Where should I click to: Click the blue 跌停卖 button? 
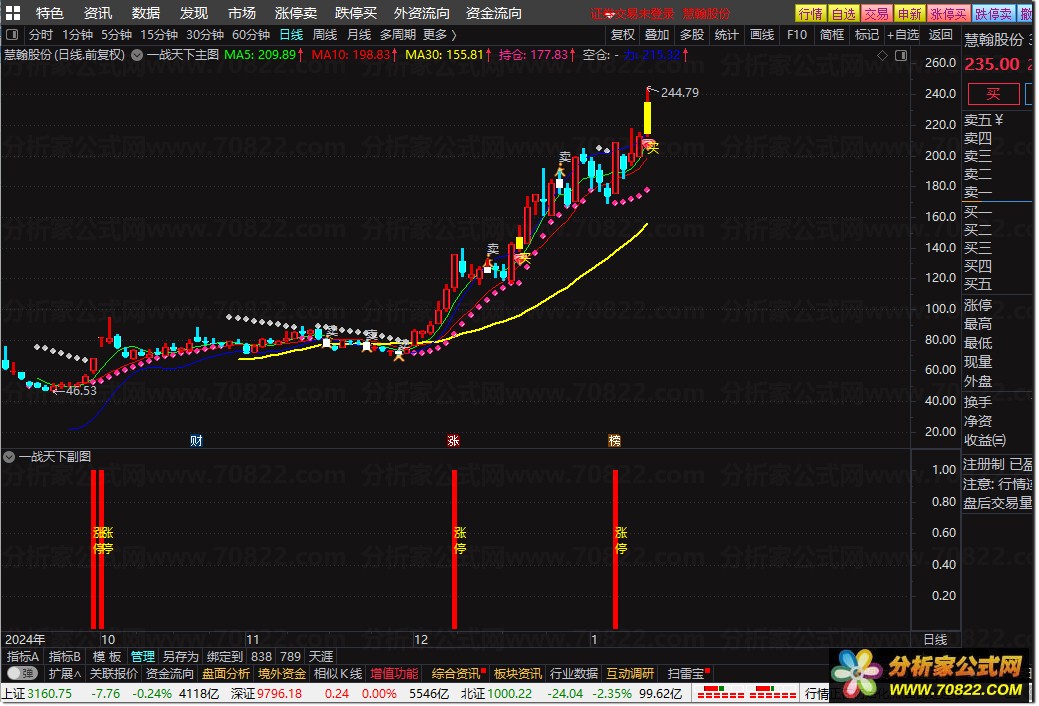993,13
